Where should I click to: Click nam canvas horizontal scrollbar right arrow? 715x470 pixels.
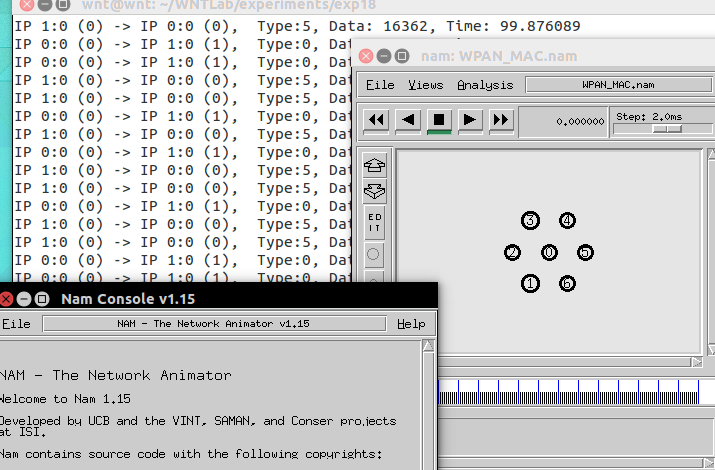pyautogui.click(x=696, y=362)
